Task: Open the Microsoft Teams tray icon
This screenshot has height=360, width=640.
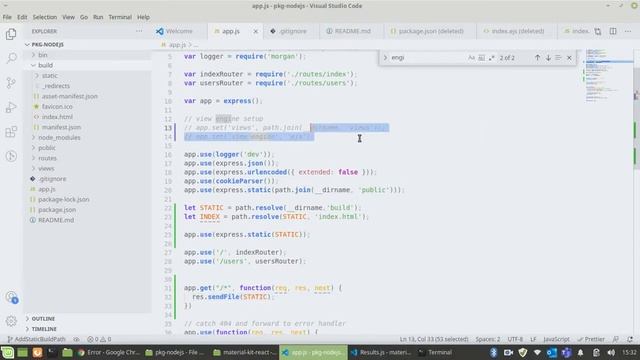Action: click(x=566, y=352)
